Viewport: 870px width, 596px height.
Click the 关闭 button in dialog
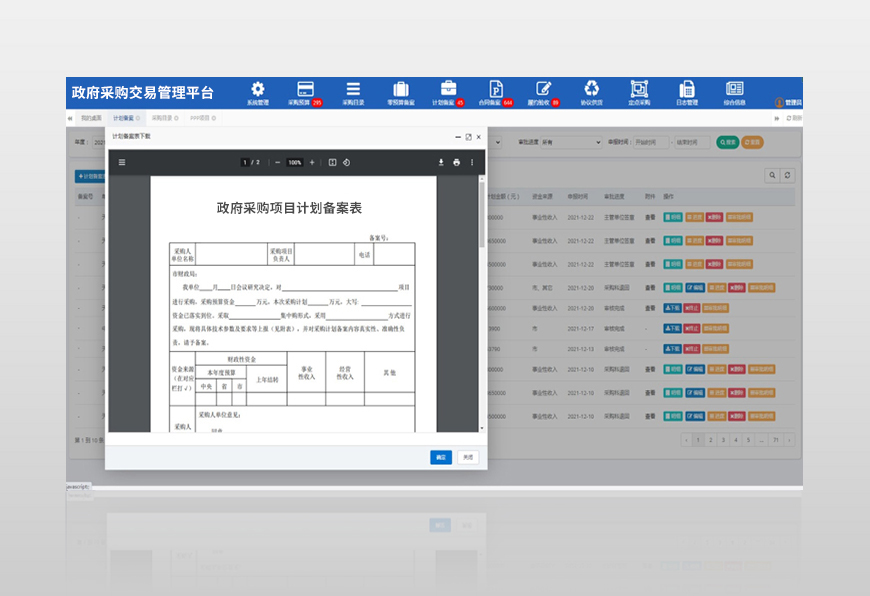[468, 457]
